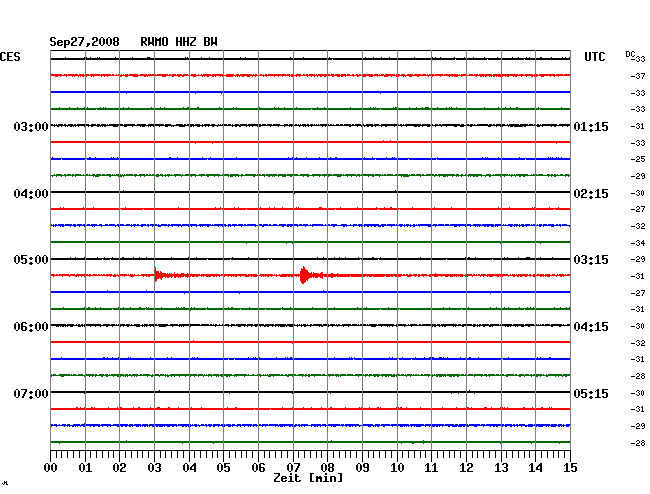Click the "Zeit [min]" axis title
Viewport: 650px width, 494px height.
tap(308, 478)
